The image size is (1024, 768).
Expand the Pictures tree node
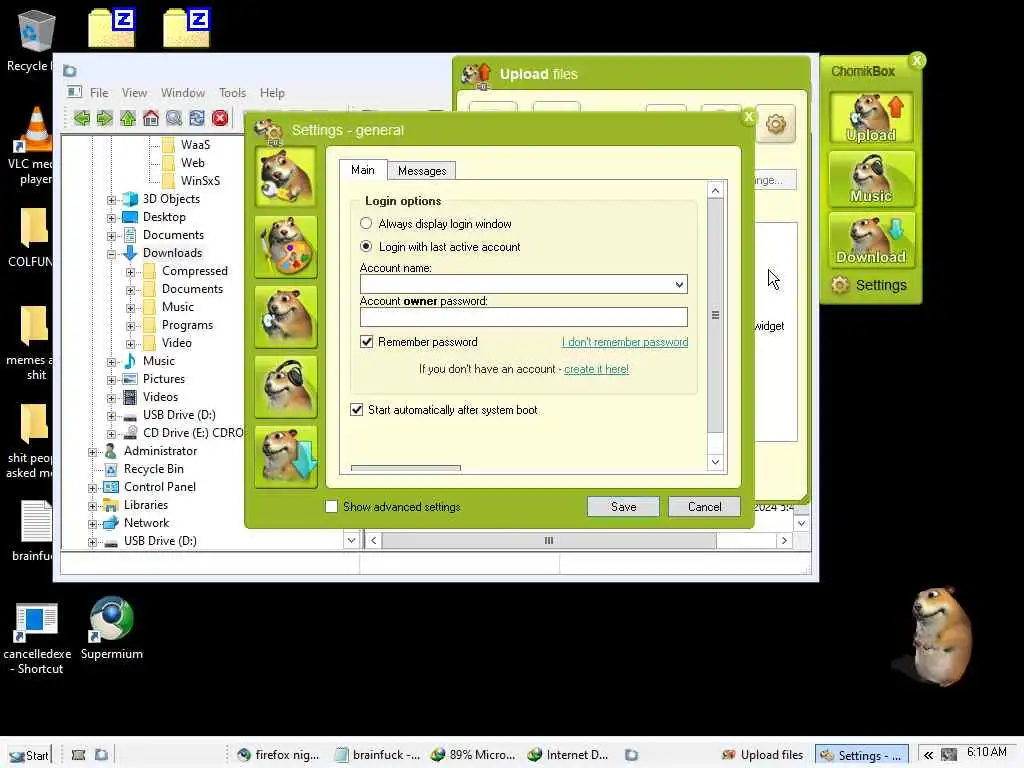tap(112, 380)
